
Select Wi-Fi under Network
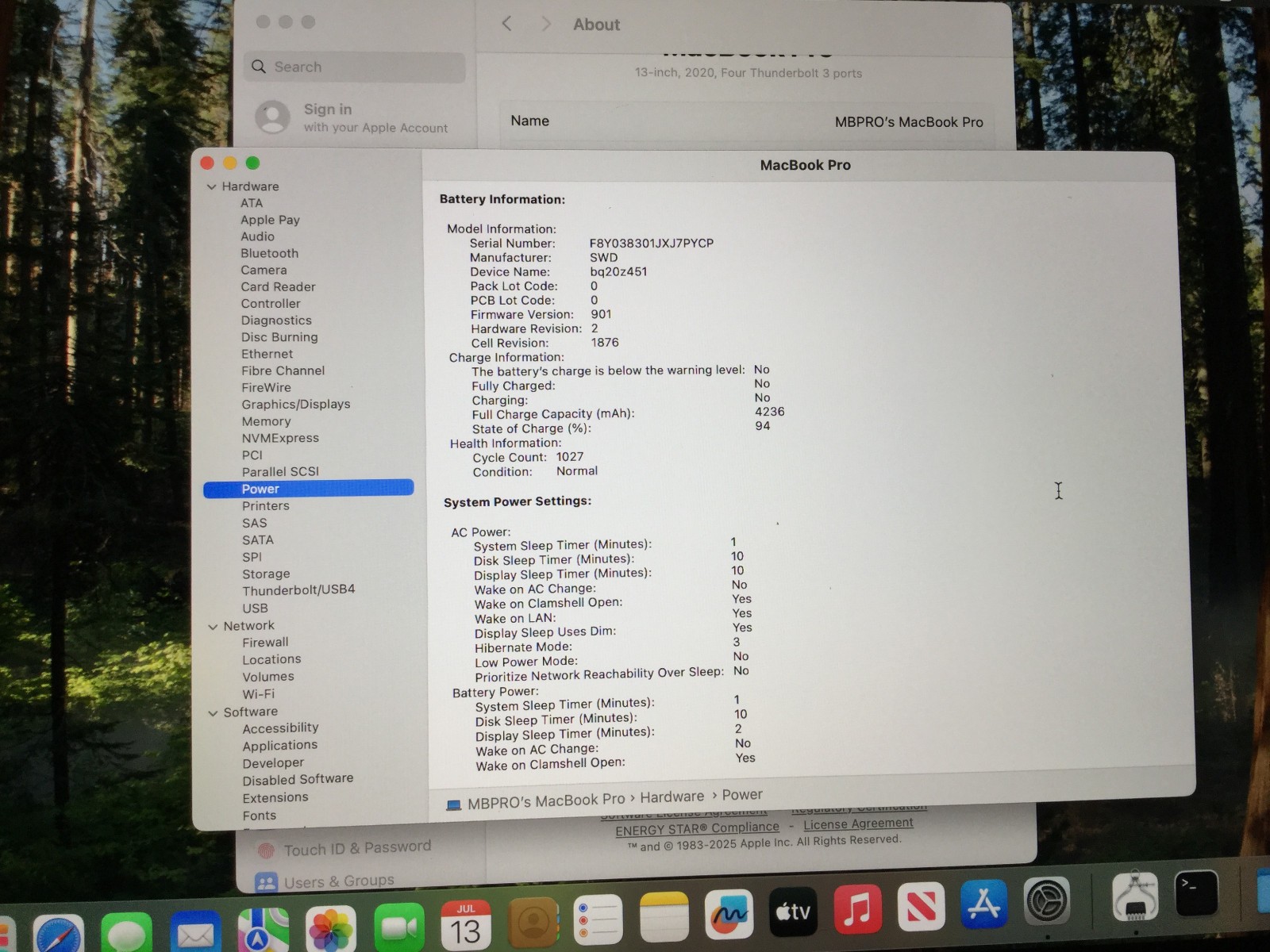(259, 694)
